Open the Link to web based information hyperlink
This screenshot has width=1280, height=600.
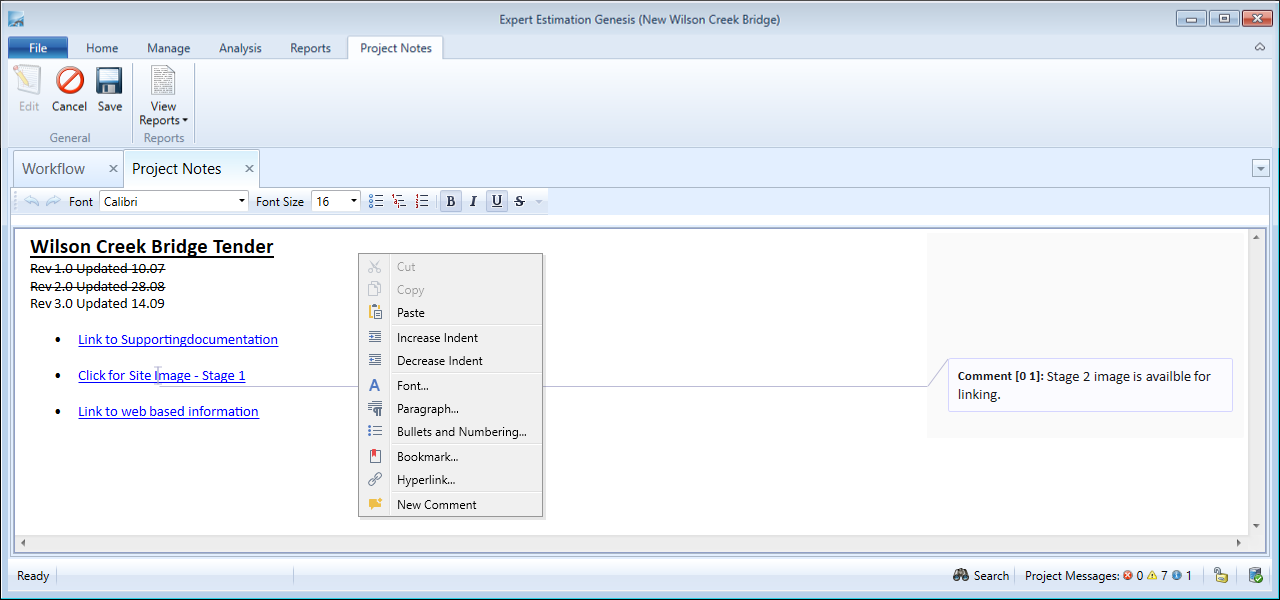168,412
